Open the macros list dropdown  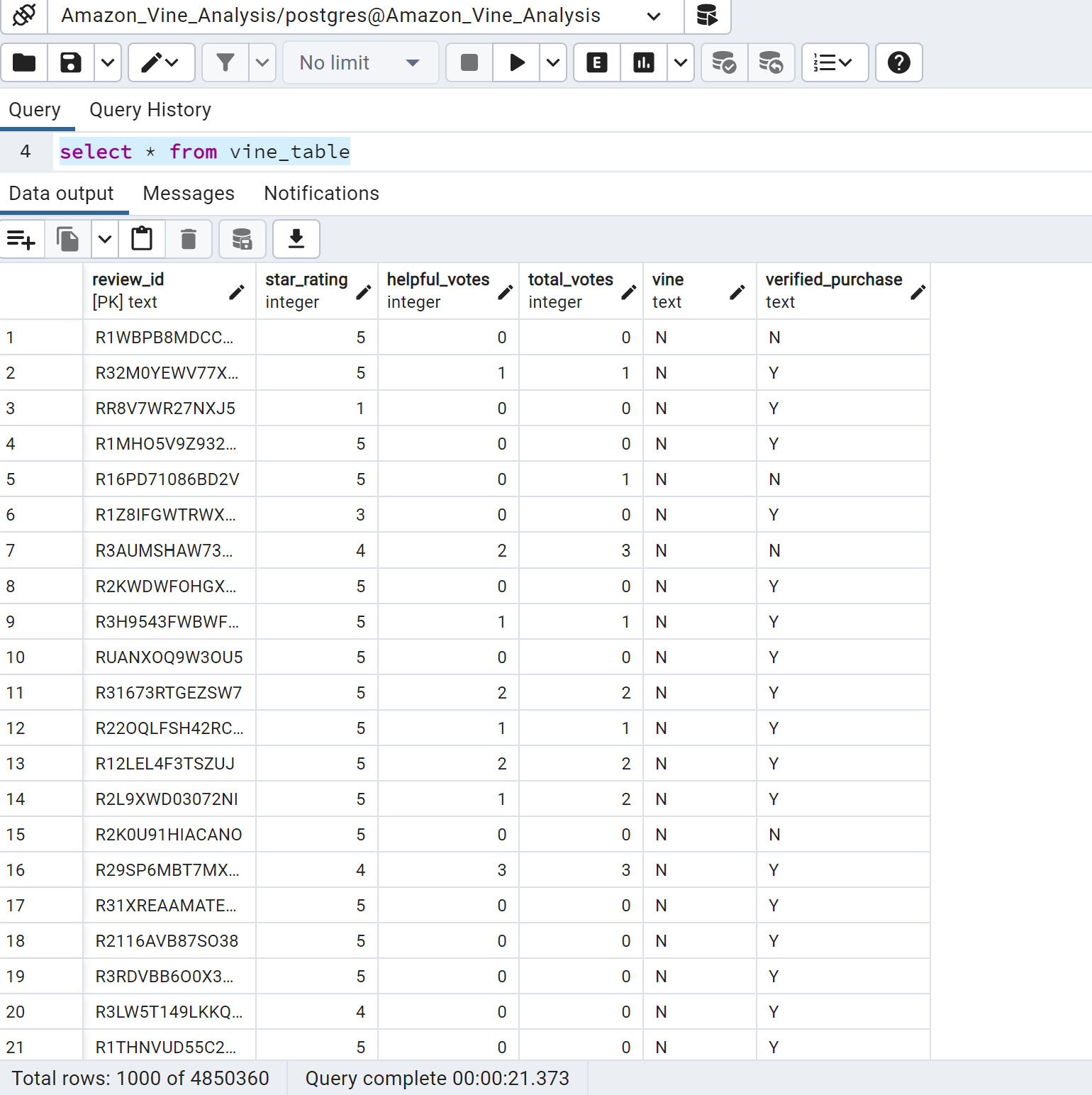[834, 62]
